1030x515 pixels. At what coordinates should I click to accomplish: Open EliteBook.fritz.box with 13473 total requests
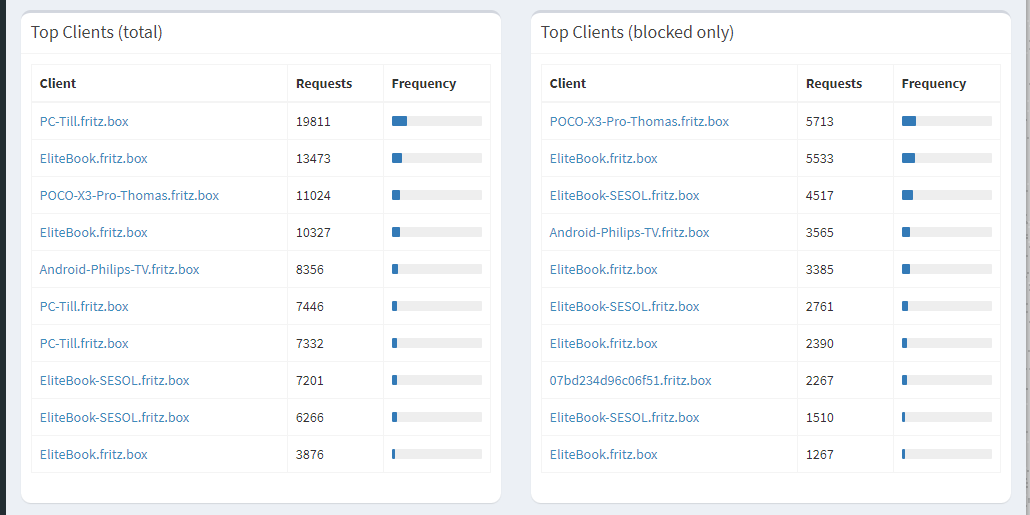click(x=93, y=158)
